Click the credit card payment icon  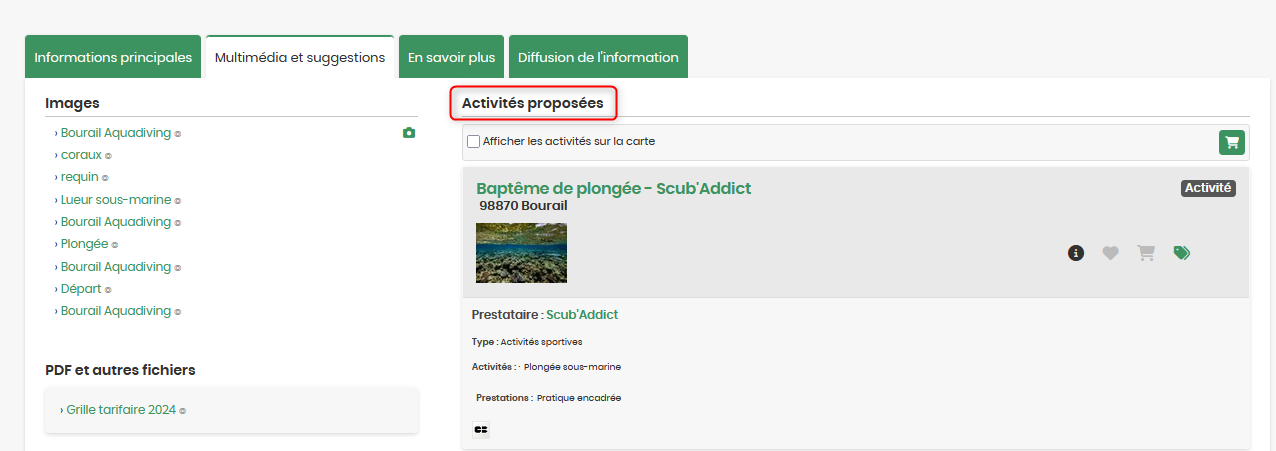[x=481, y=429]
